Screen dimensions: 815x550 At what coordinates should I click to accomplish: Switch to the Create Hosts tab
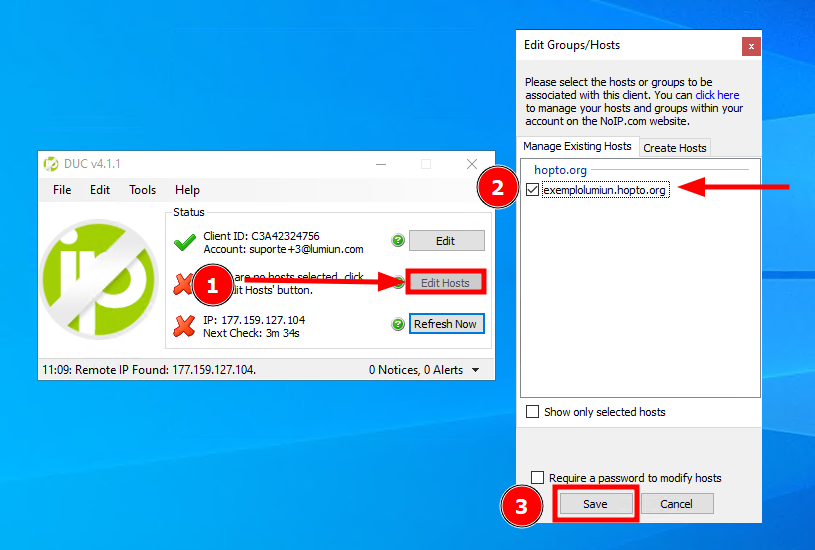[x=675, y=148]
